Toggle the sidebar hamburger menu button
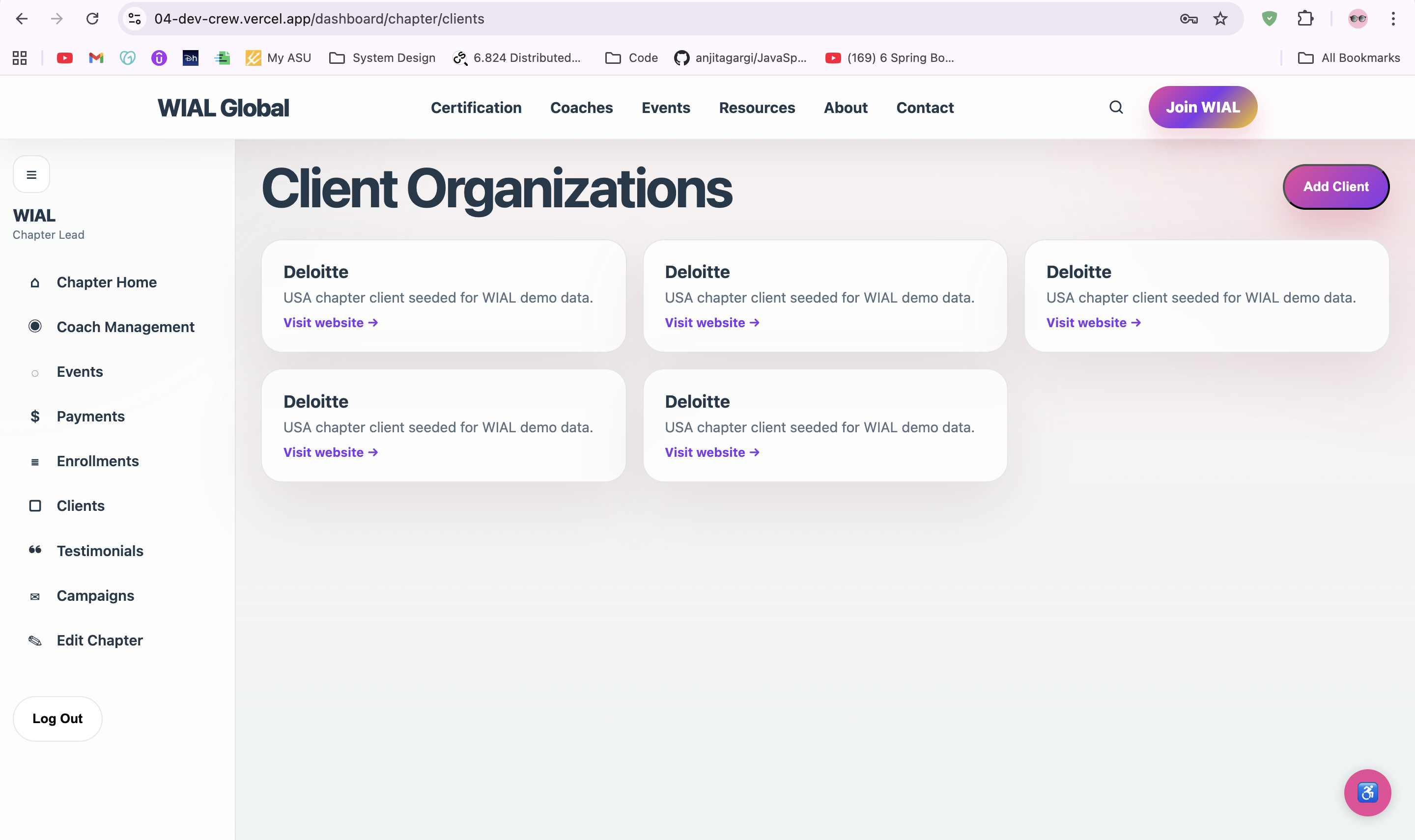Viewport: 1415px width, 840px height. (32, 174)
